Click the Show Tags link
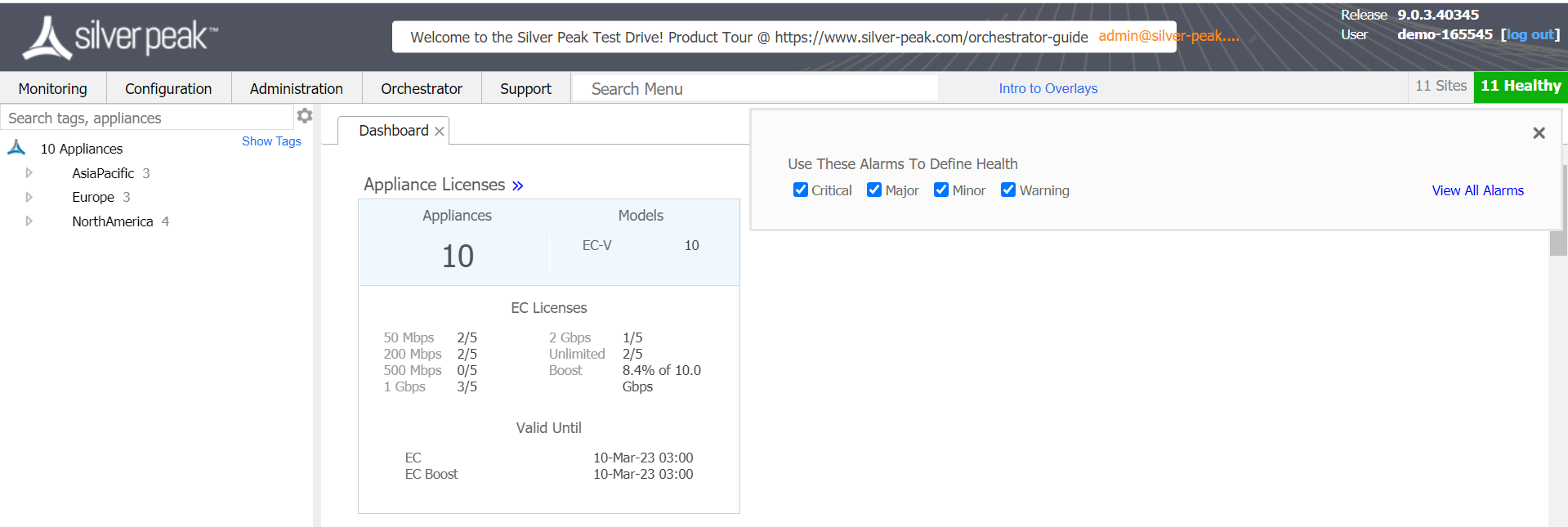This screenshot has height=527, width=1568. [271, 141]
